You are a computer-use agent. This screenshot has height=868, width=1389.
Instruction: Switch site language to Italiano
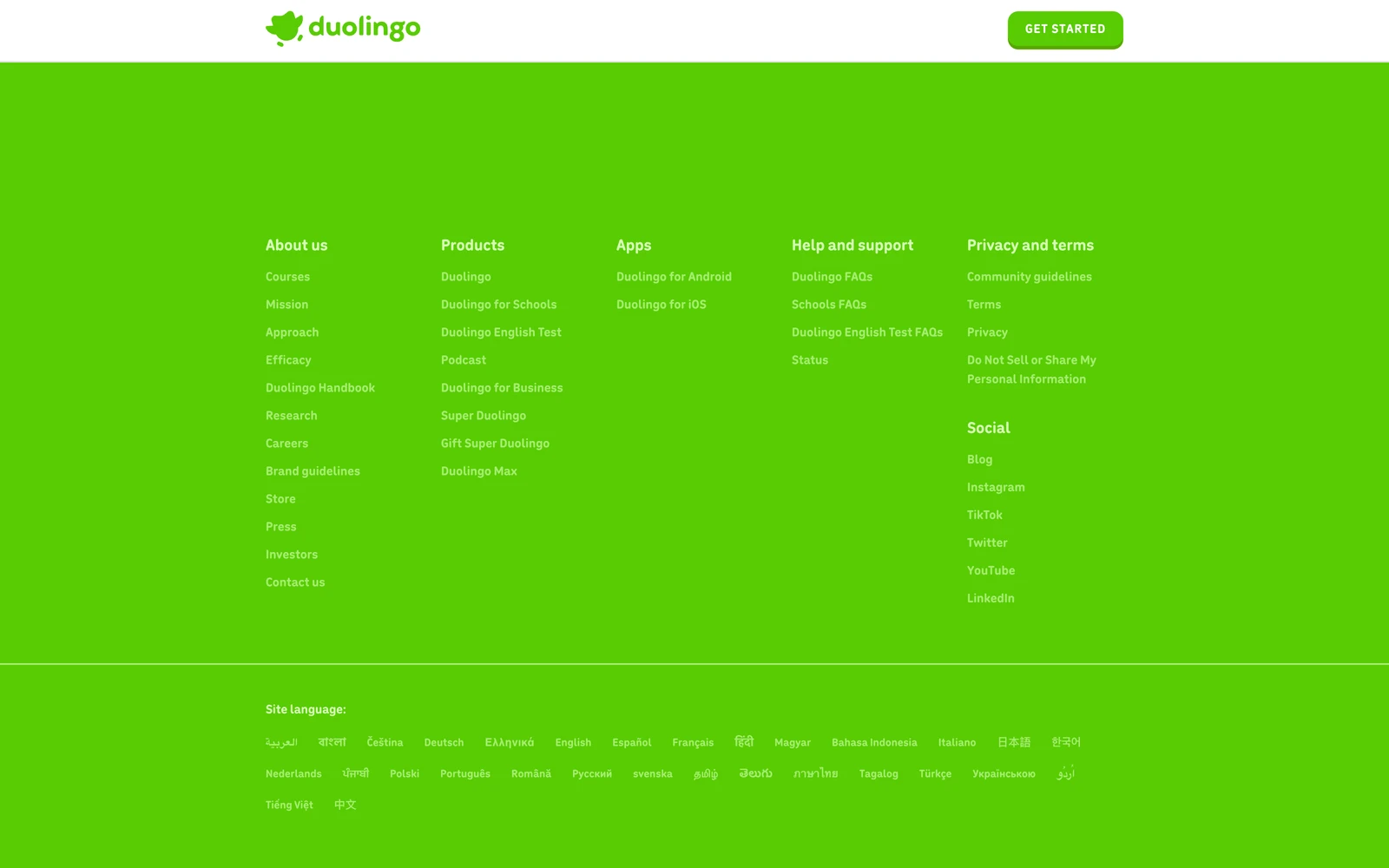click(x=957, y=743)
